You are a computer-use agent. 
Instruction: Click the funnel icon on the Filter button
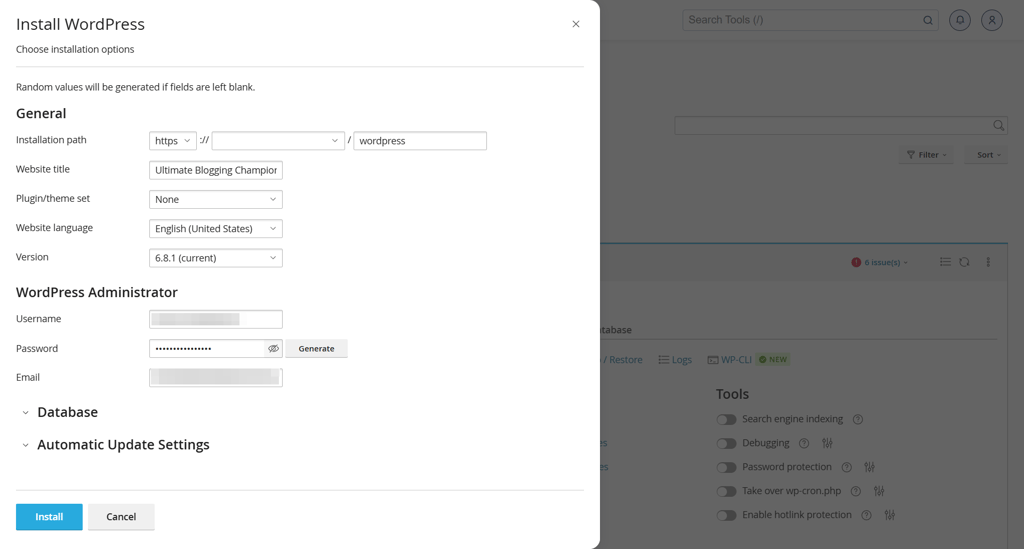(x=911, y=155)
